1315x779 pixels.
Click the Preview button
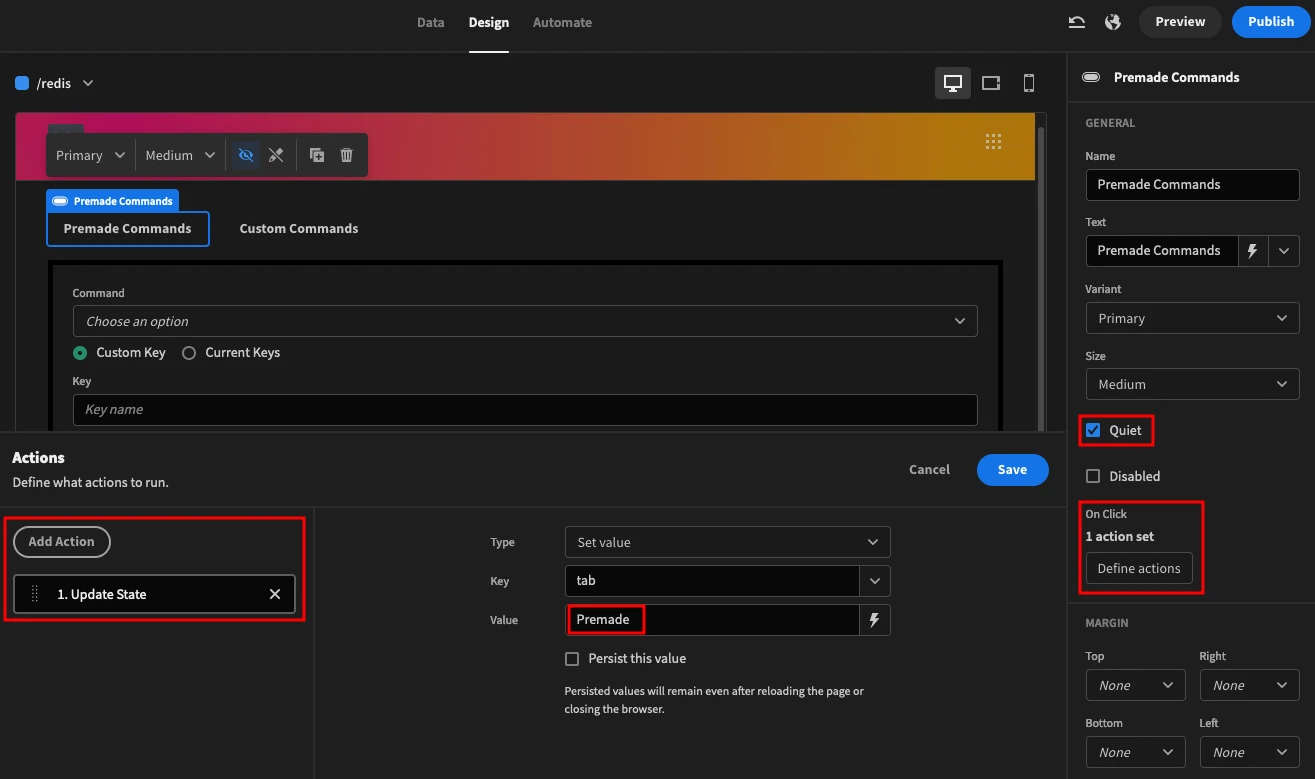coord(1180,21)
